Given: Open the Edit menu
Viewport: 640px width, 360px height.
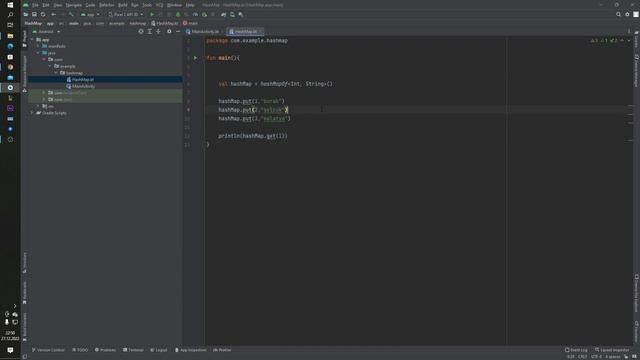Looking at the screenshot, I should tap(46, 5).
